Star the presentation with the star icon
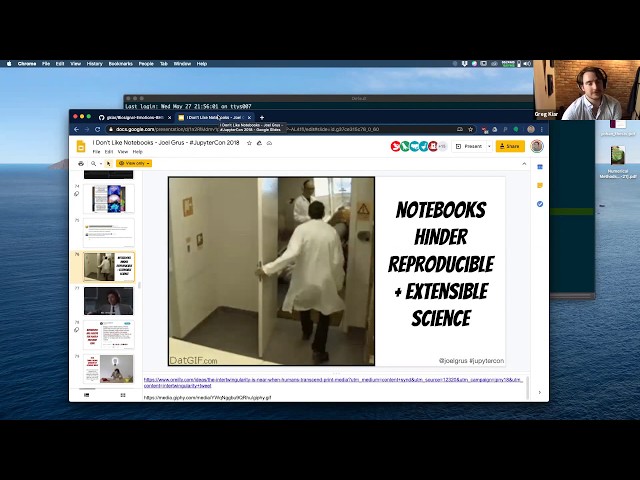The width and height of the screenshot is (640, 480). click(249, 143)
